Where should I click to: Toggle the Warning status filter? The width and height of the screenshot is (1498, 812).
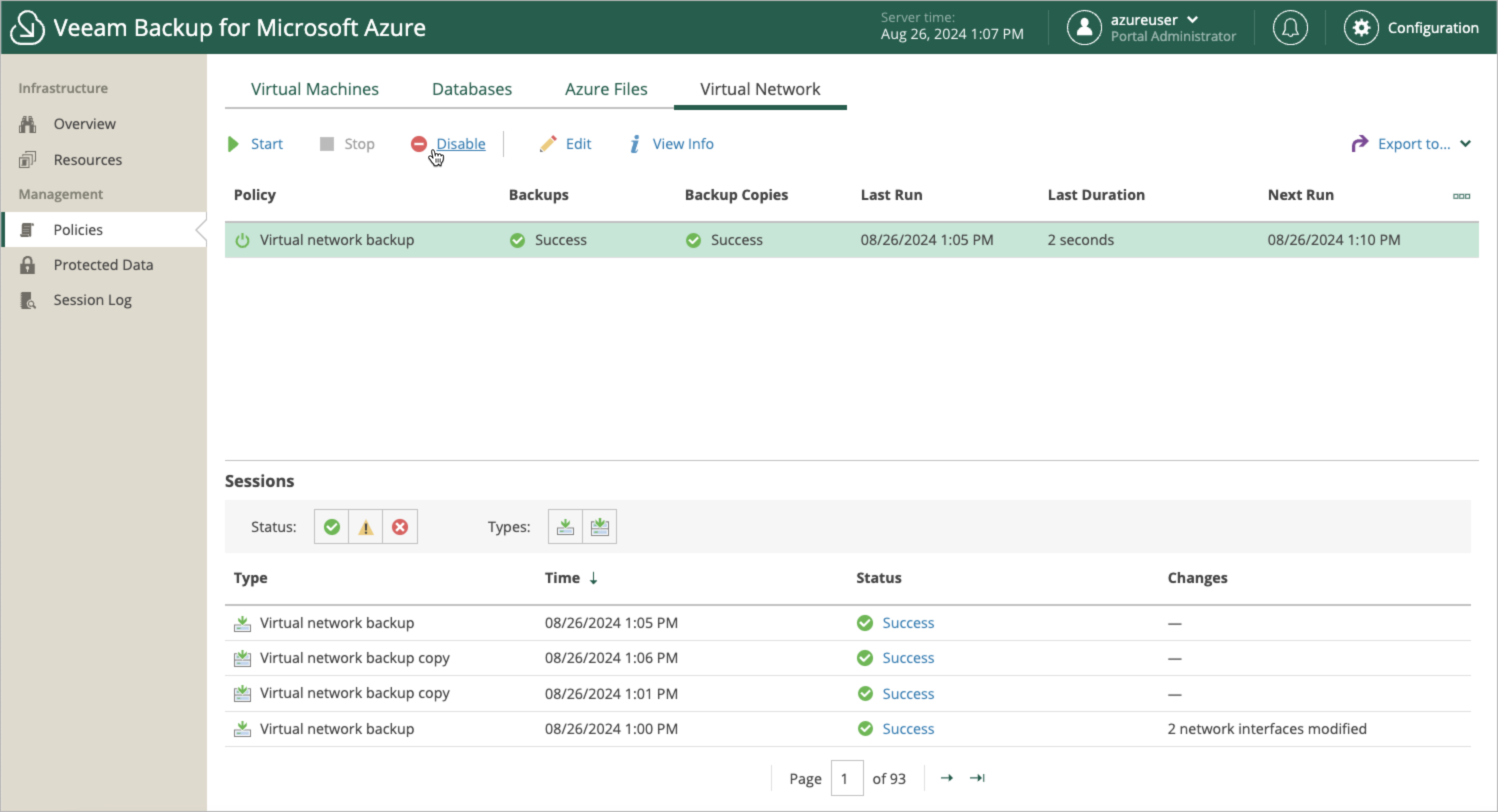point(365,526)
